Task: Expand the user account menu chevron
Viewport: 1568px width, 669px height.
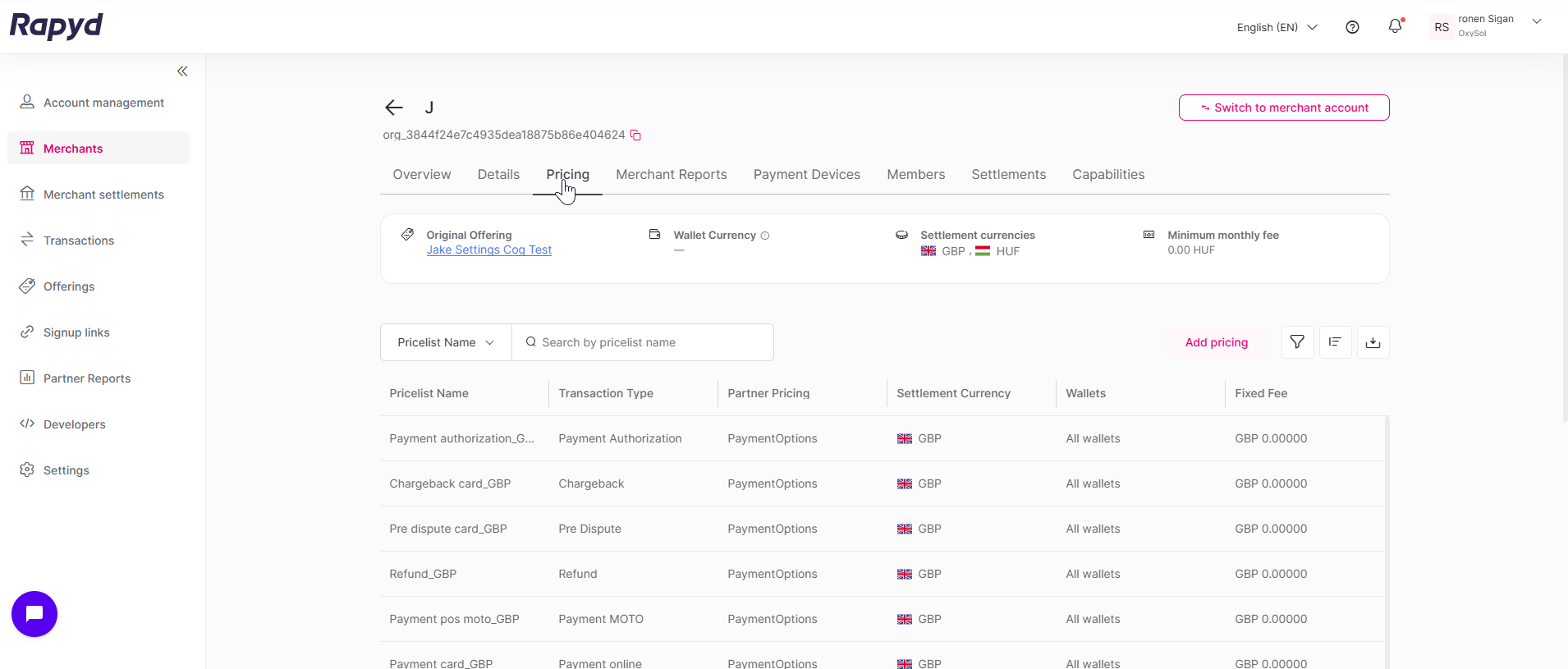Action: 1537,21
